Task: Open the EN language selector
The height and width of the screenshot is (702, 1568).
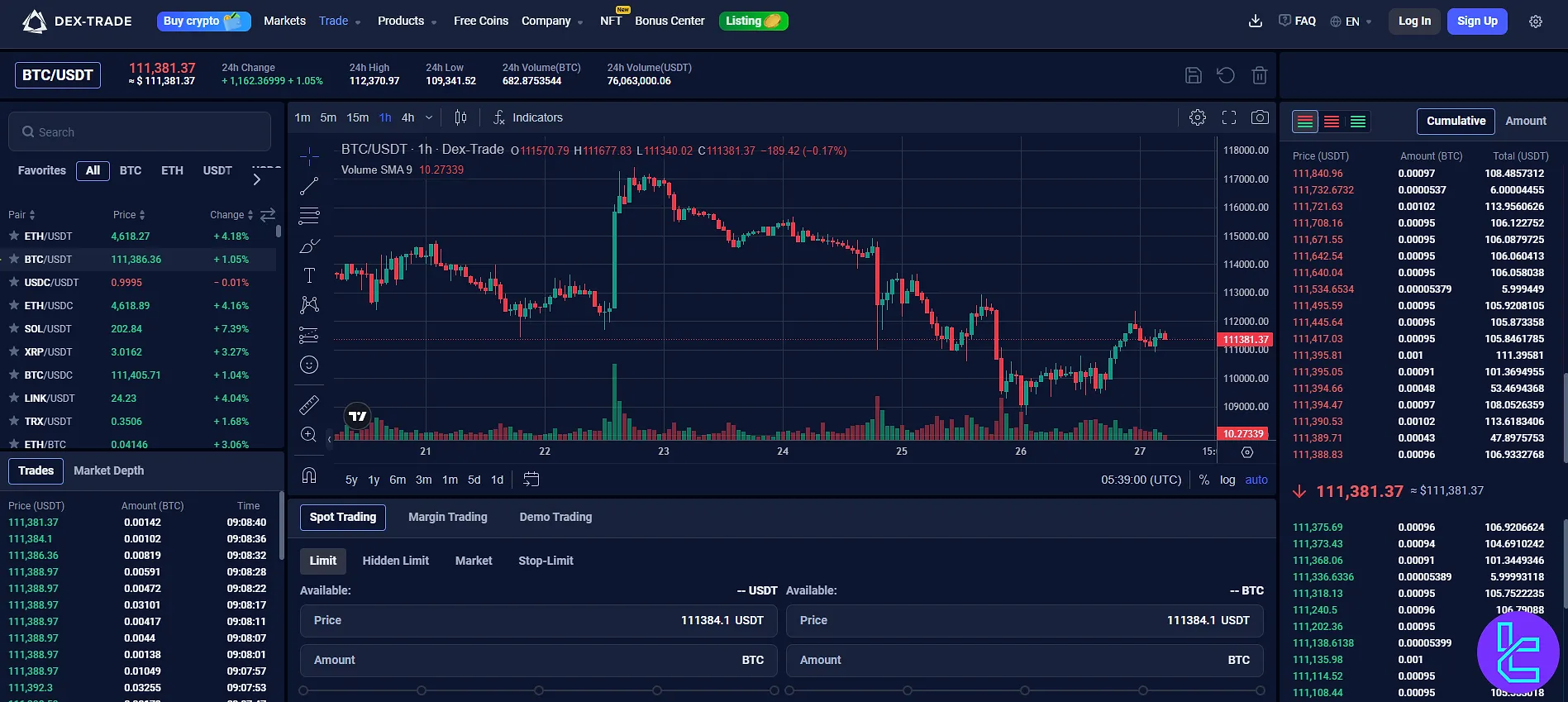Action: pyautogui.click(x=1351, y=21)
